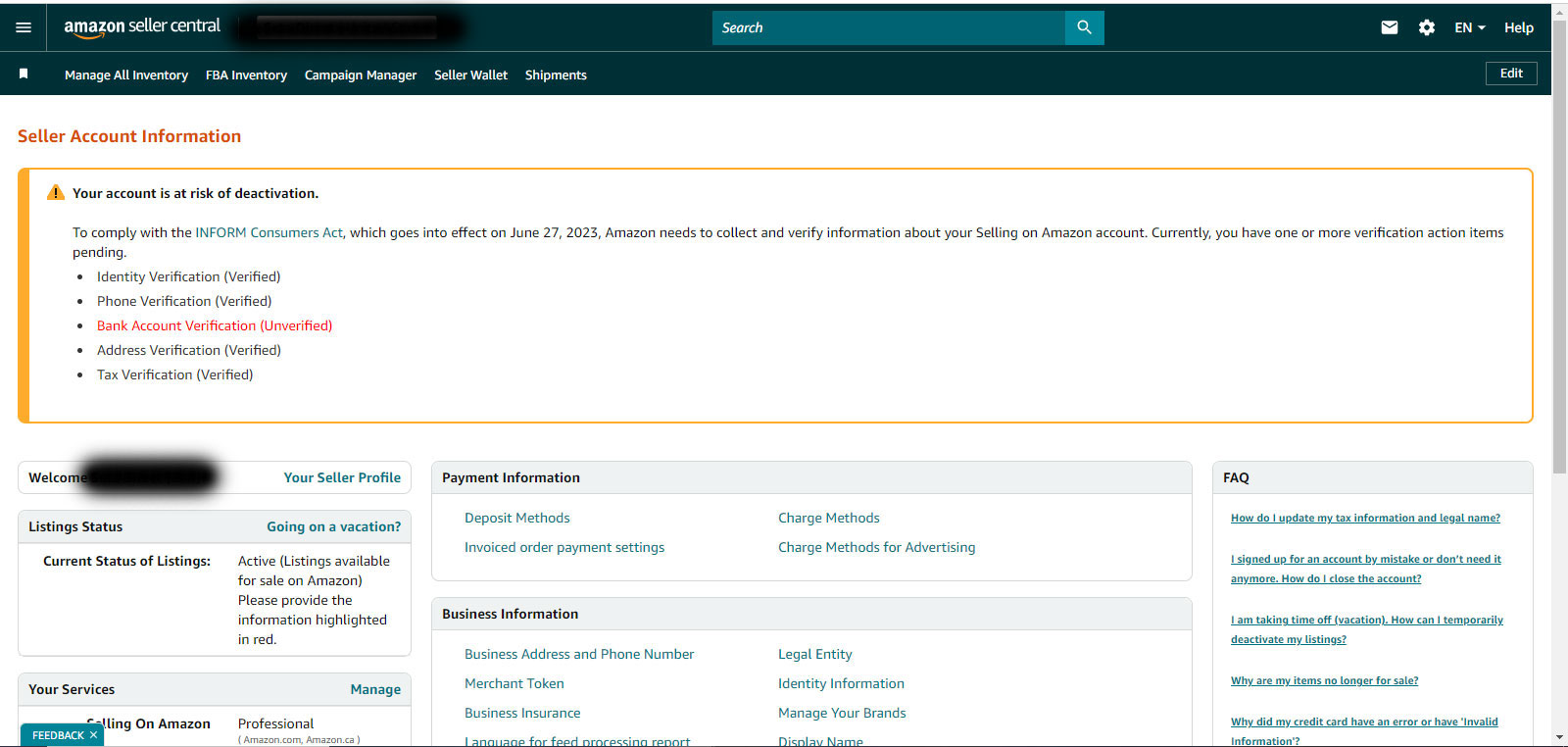Open Your Seller Profile
The width and height of the screenshot is (1568, 747).
(342, 477)
